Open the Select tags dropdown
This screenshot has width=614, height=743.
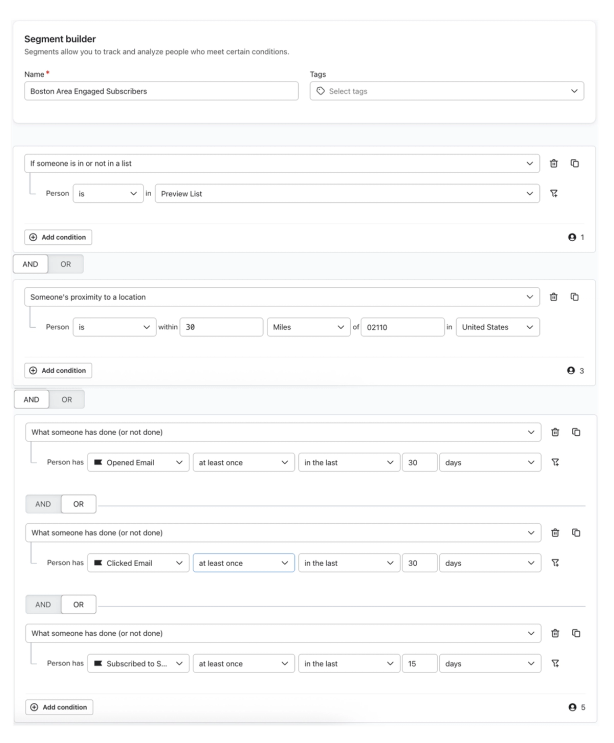click(x=447, y=91)
